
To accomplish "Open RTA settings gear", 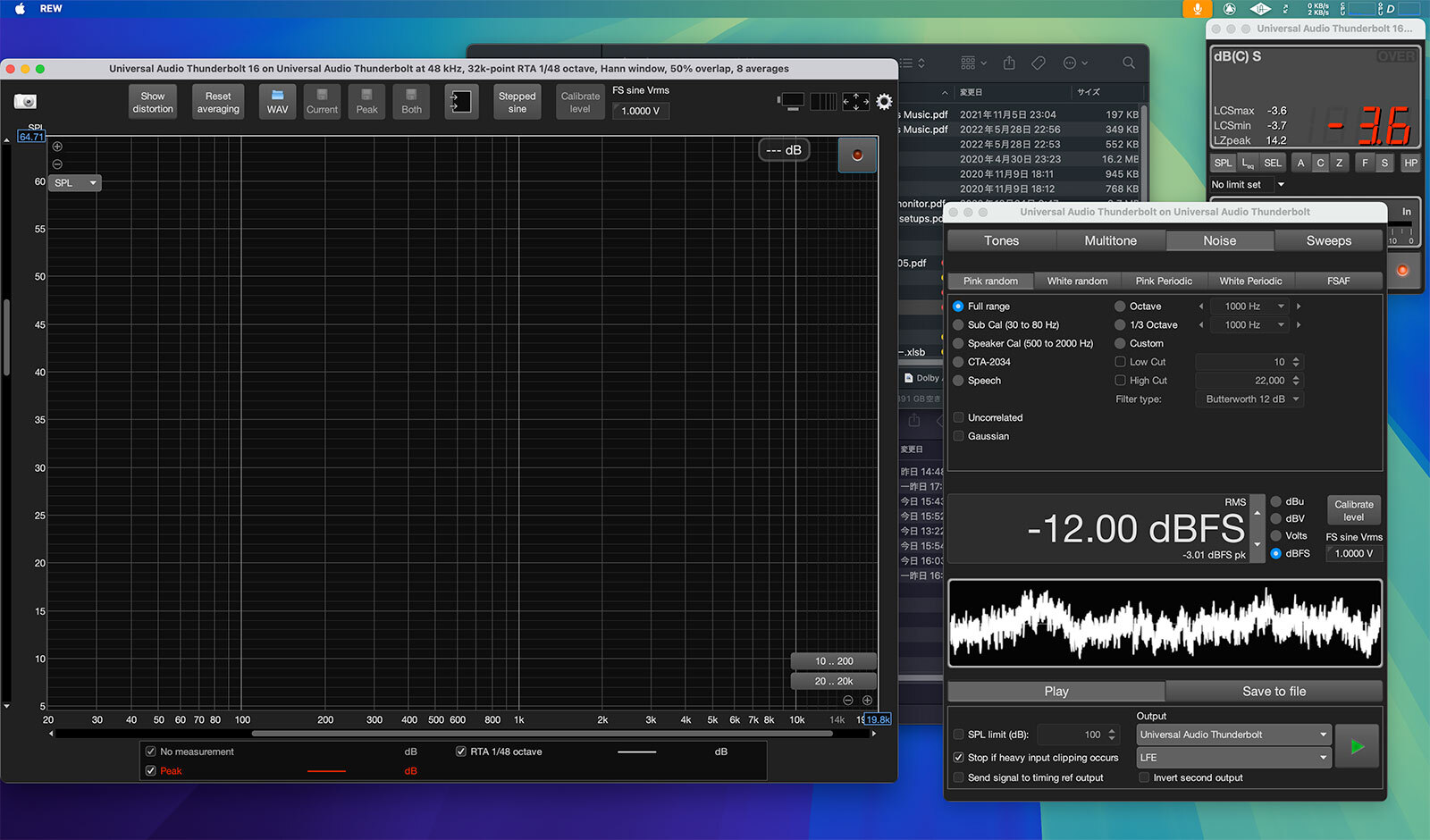I will (884, 102).
